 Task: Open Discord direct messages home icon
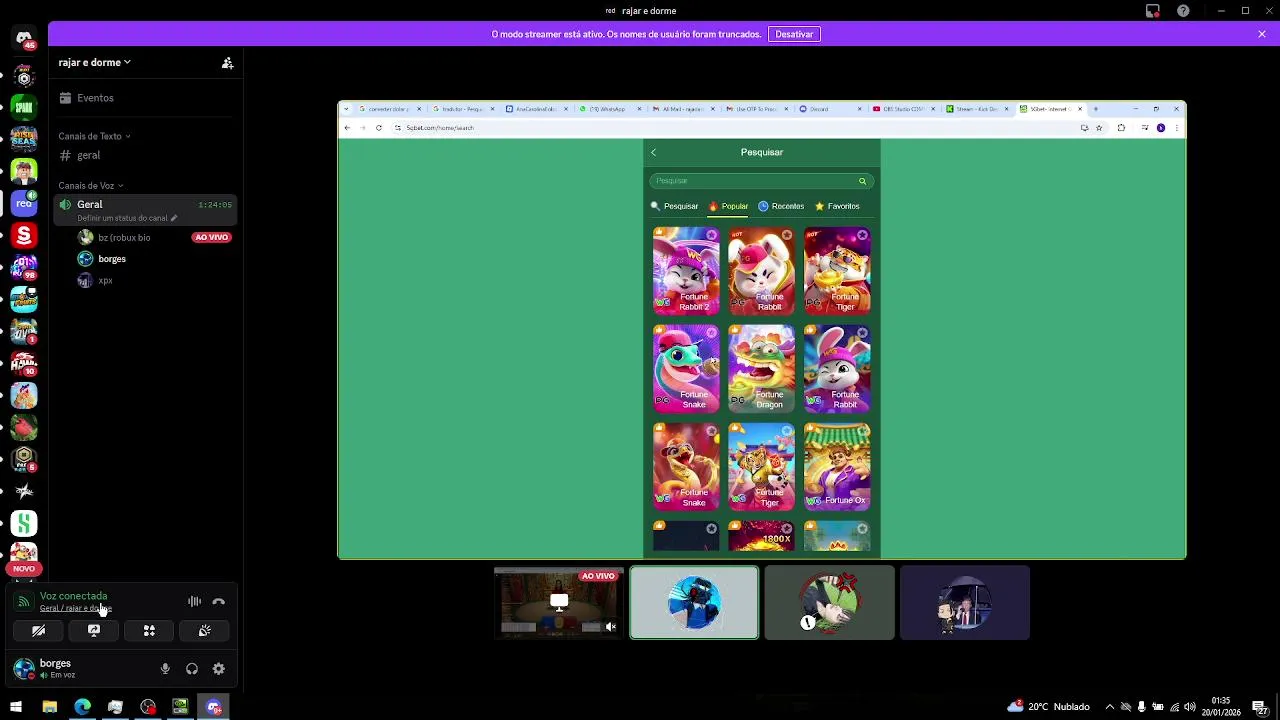[x=24, y=38]
